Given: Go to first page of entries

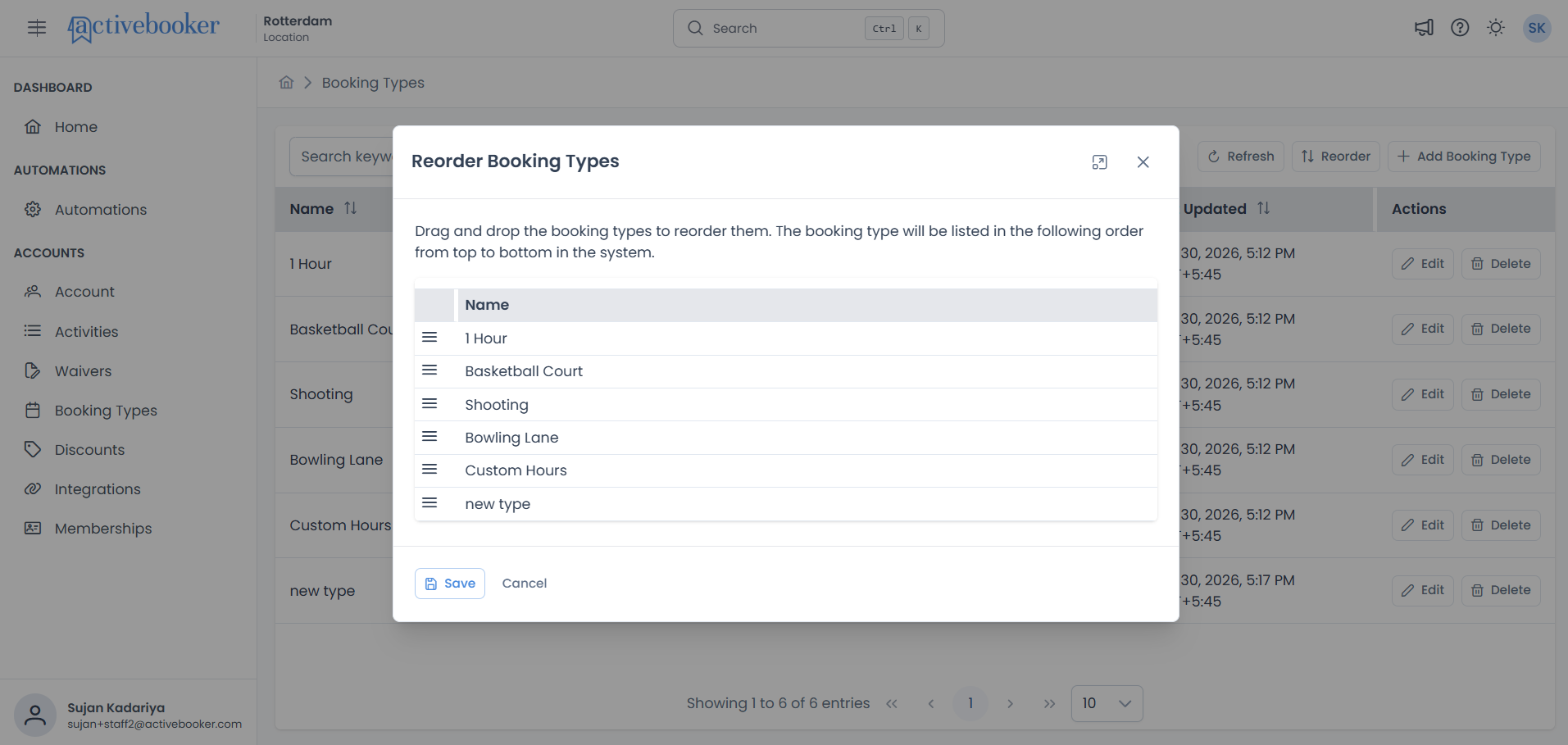Looking at the screenshot, I should click(892, 703).
